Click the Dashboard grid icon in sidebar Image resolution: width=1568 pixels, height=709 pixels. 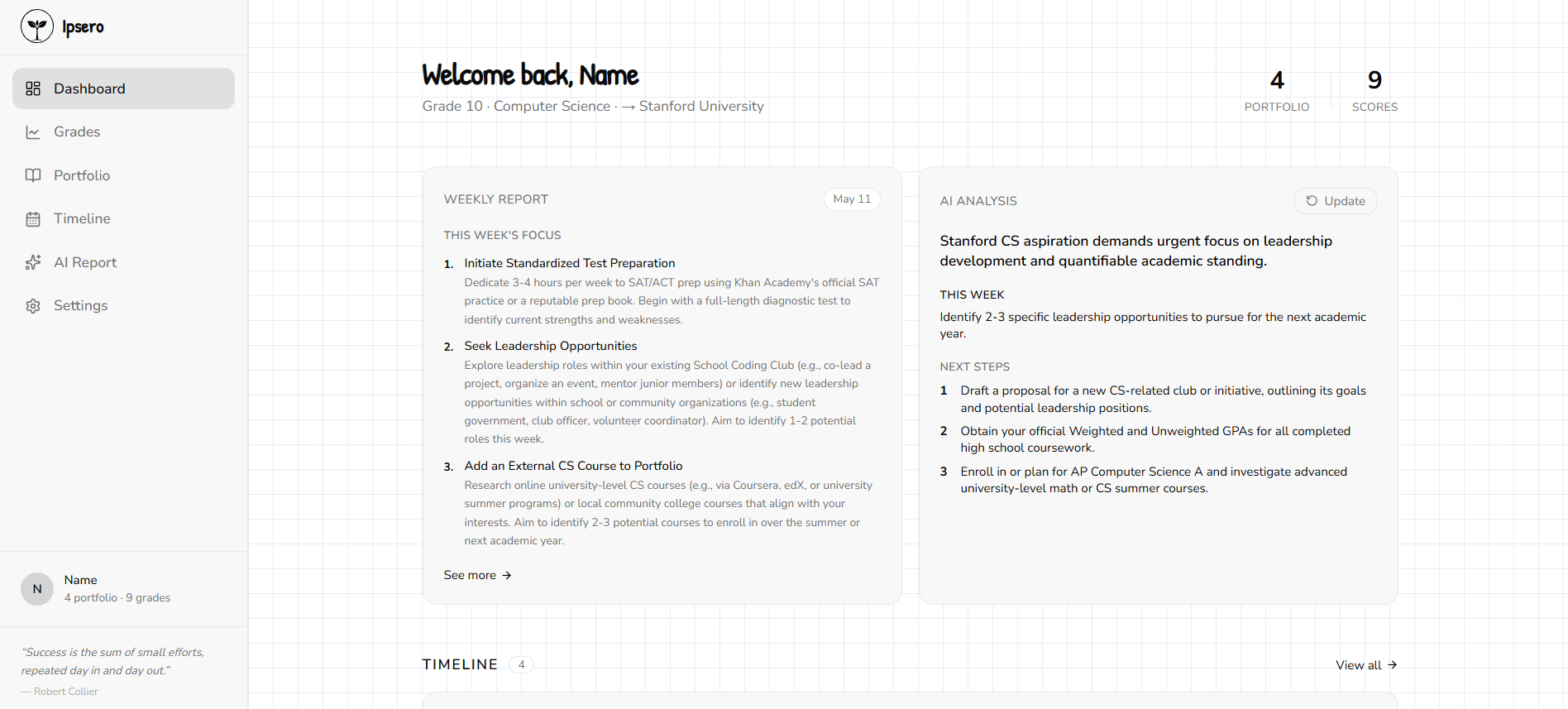click(33, 89)
